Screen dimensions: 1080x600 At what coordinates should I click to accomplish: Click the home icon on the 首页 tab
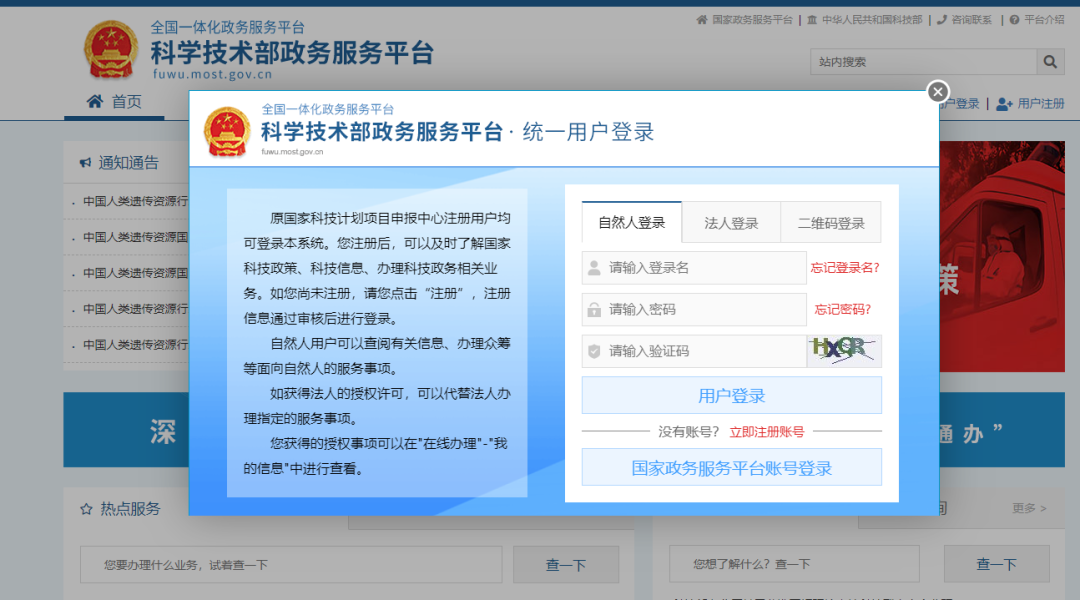[95, 101]
